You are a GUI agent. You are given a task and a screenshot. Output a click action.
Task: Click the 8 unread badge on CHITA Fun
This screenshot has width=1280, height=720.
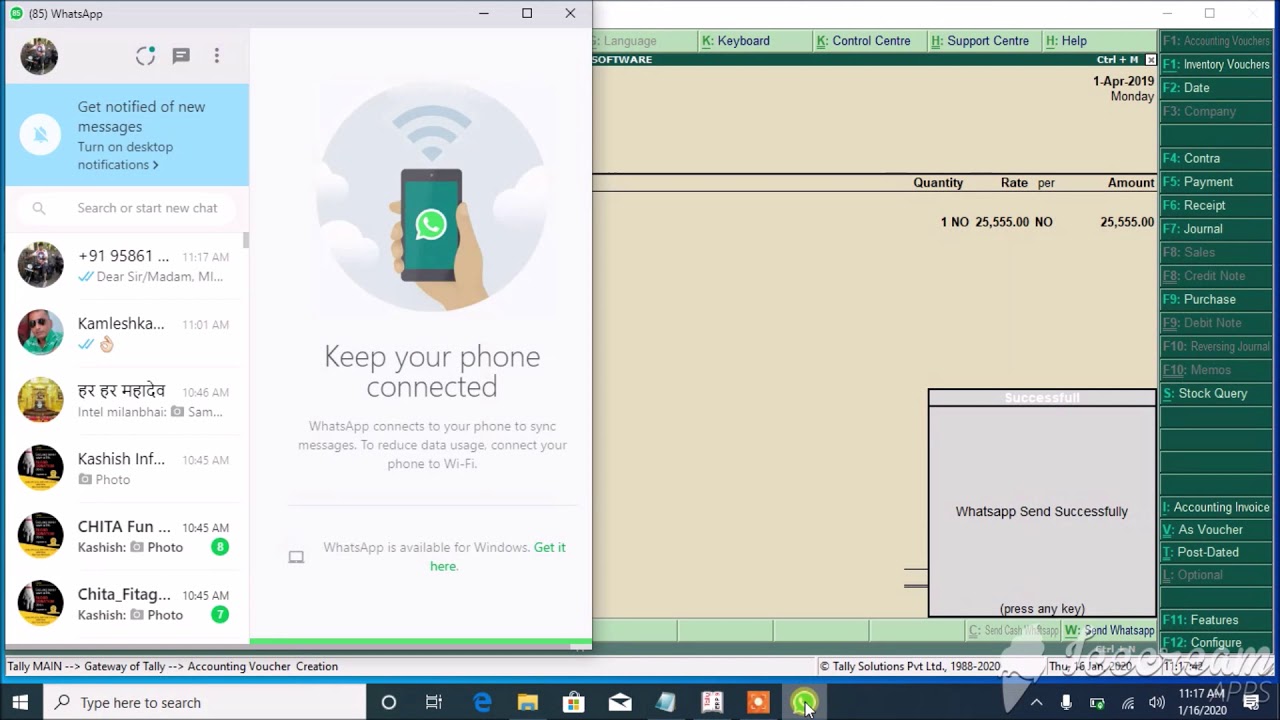tap(219, 547)
